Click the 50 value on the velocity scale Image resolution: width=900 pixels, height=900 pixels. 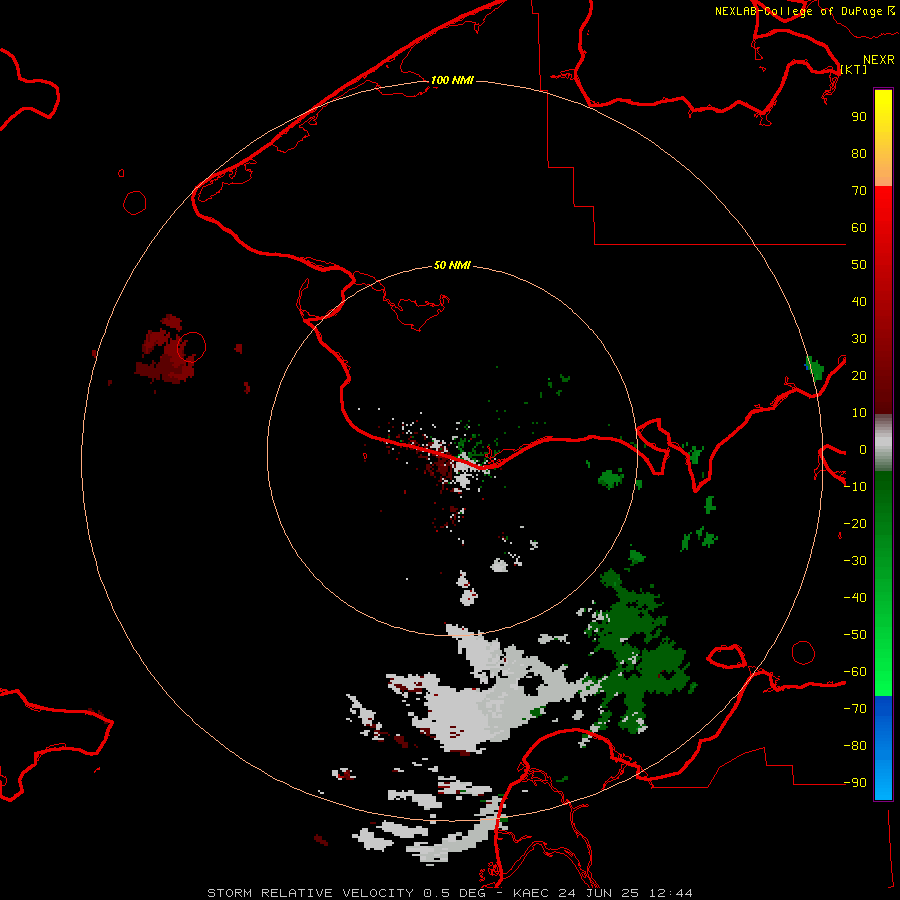(x=859, y=265)
